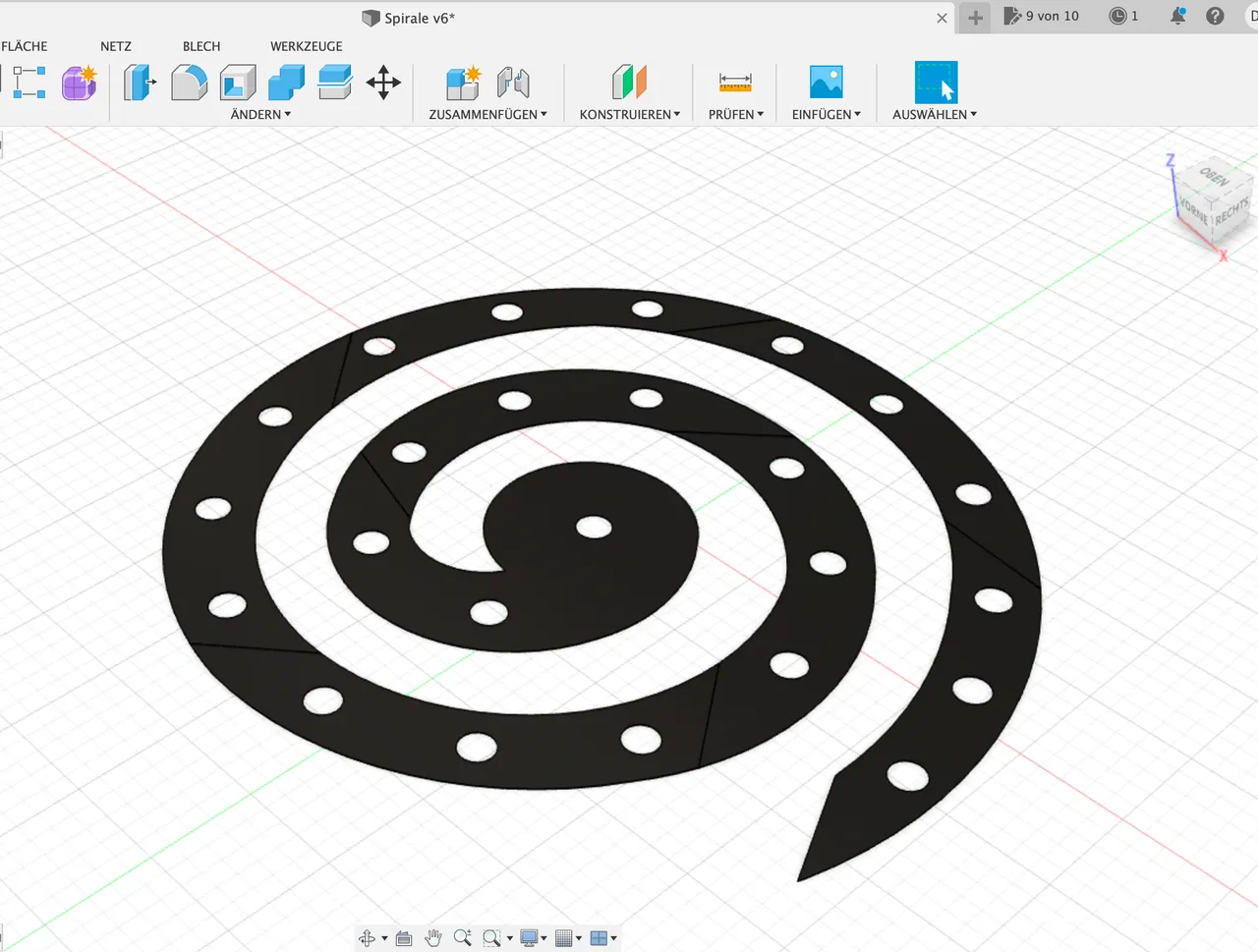Switch to the FLÄCHE tab
Viewport: 1258px width, 952px height.
[x=25, y=46]
